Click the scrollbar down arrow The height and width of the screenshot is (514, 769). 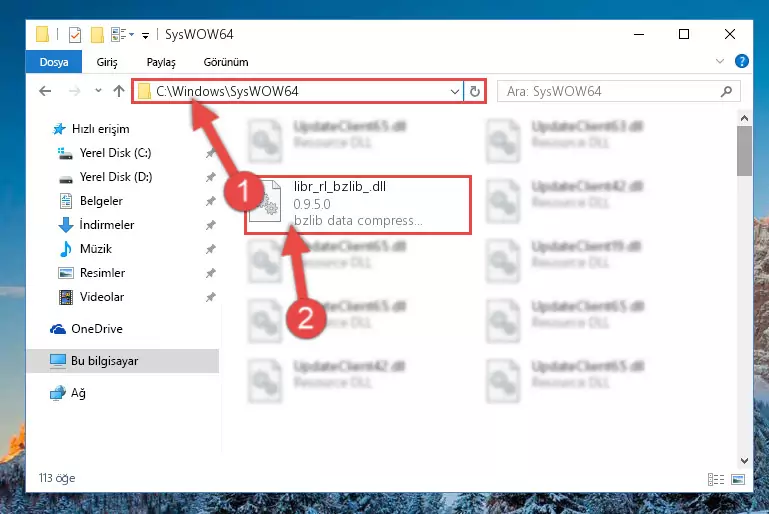pyautogui.click(x=744, y=461)
